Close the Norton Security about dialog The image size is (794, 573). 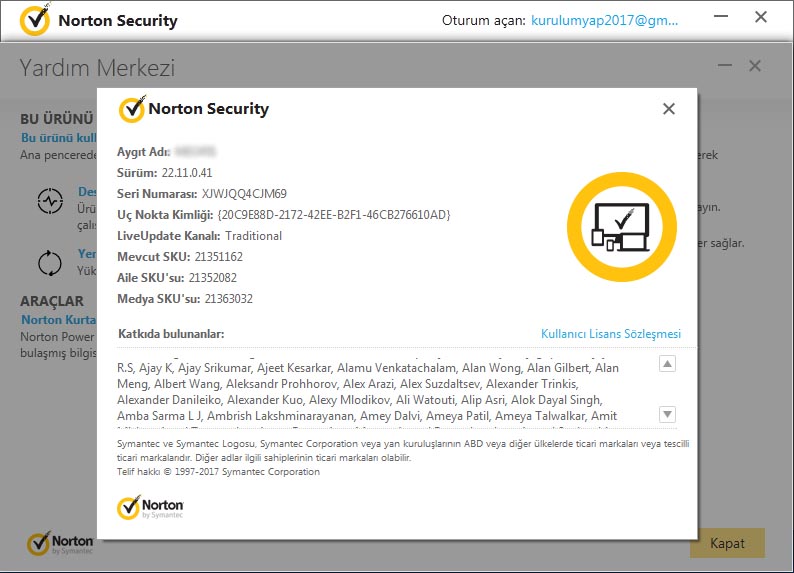click(x=668, y=109)
